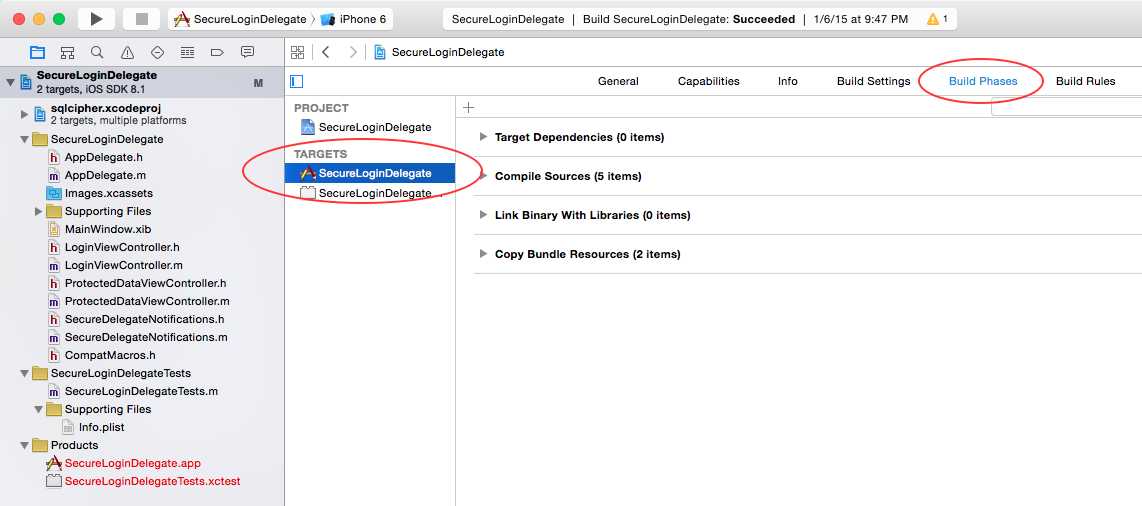Click the build status activity display
Image resolution: width=1142 pixels, height=506 pixels.
click(x=699, y=19)
